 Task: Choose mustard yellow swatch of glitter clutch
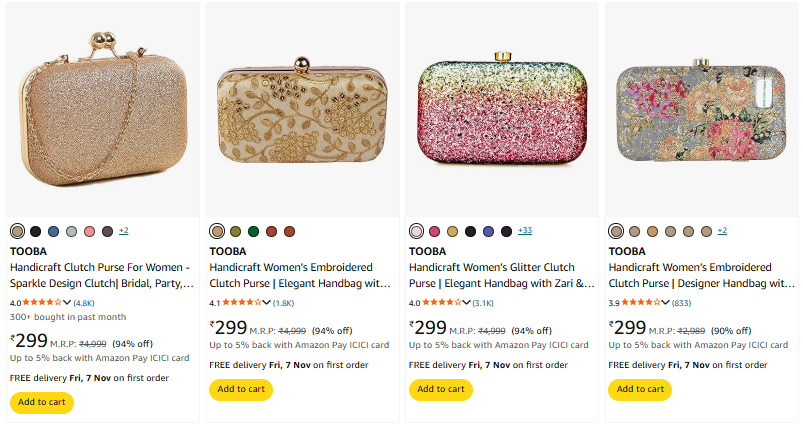coord(452,231)
